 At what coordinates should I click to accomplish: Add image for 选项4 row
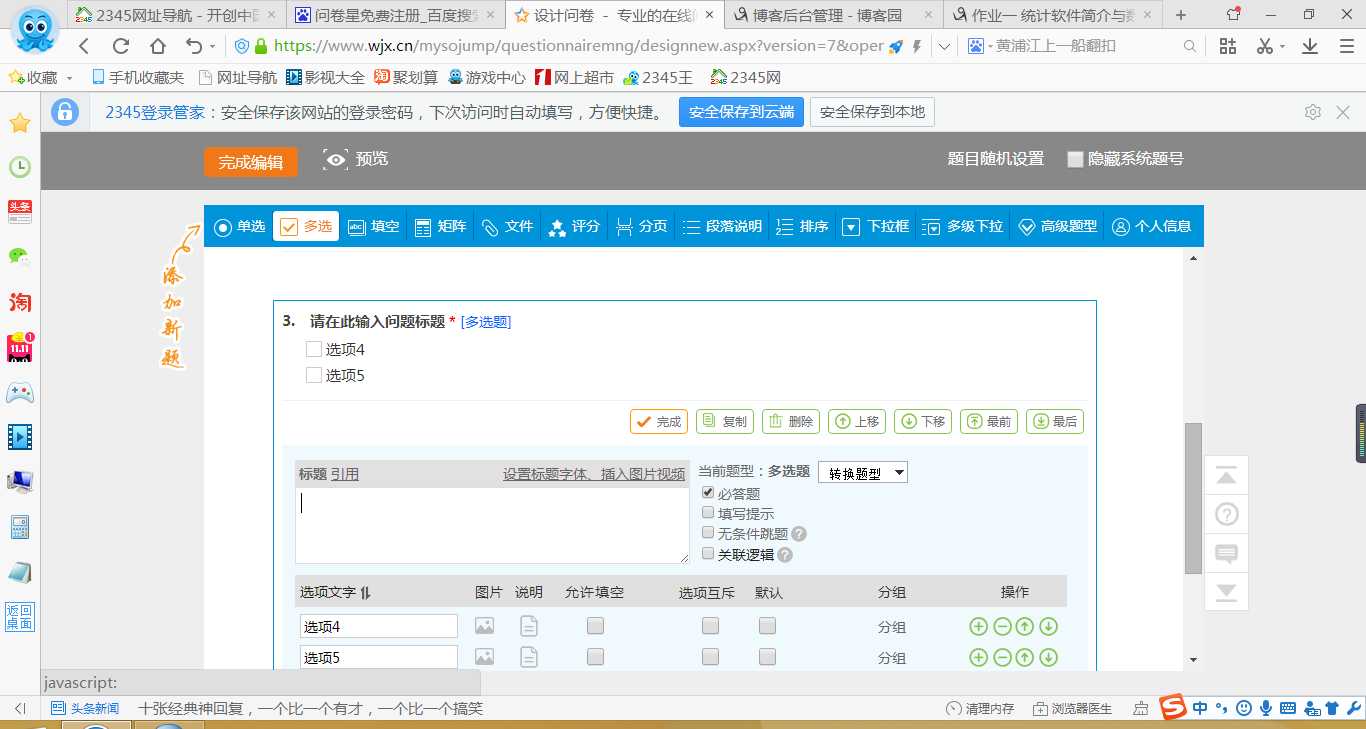[484, 626]
